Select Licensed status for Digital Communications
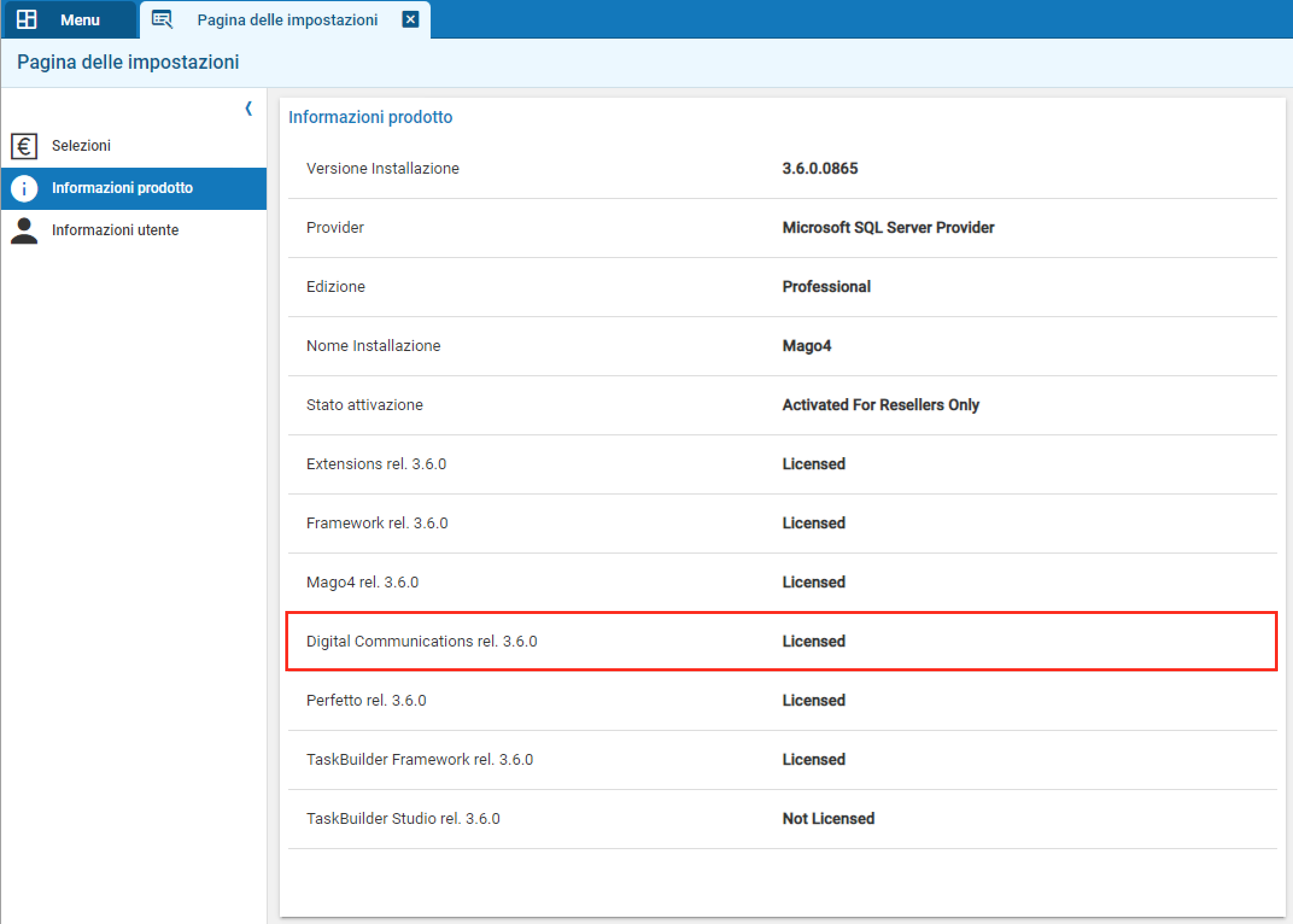The width and height of the screenshot is (1293, 924). tap(814, 641)
